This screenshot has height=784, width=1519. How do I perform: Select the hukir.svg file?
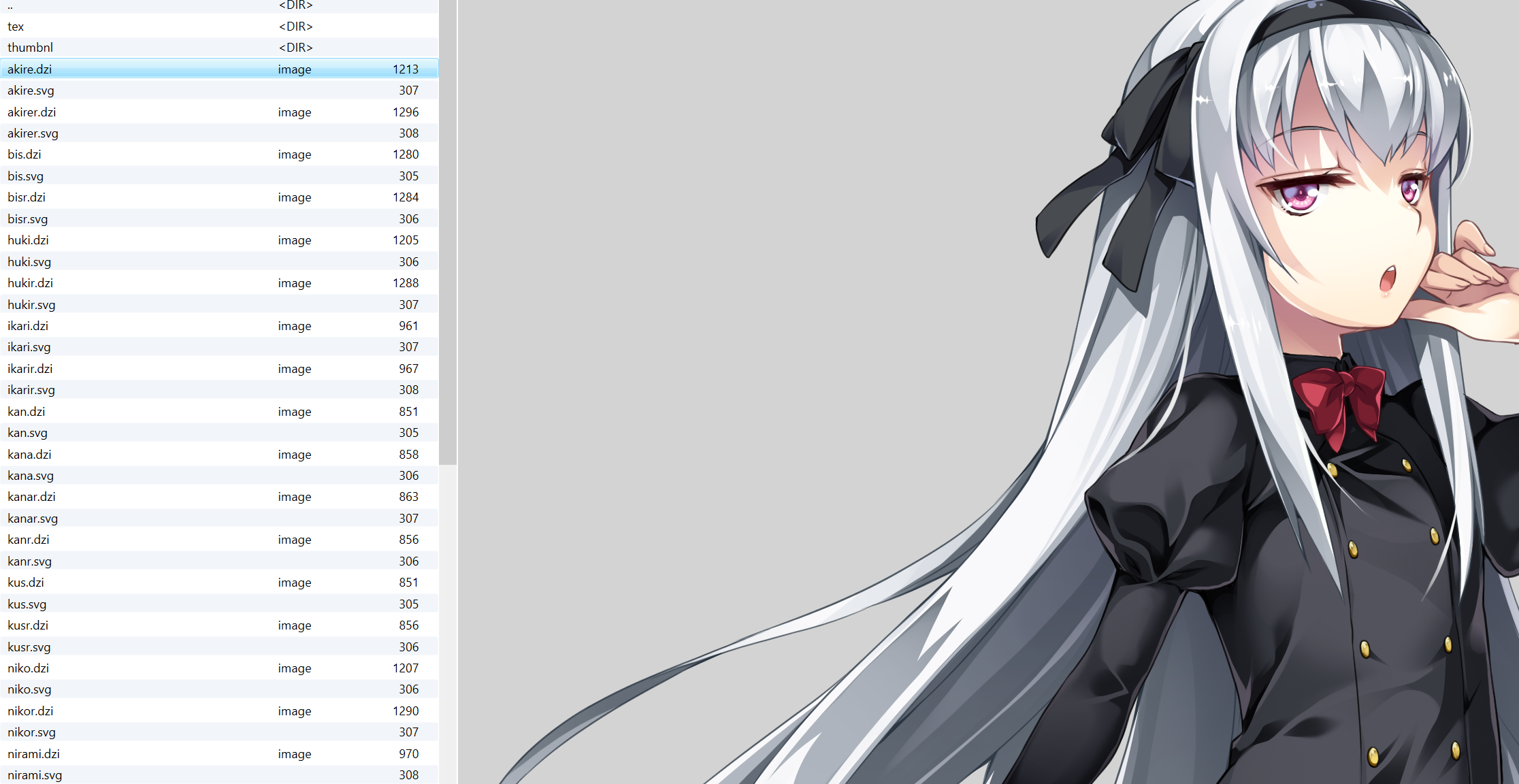tap(32, 305)
